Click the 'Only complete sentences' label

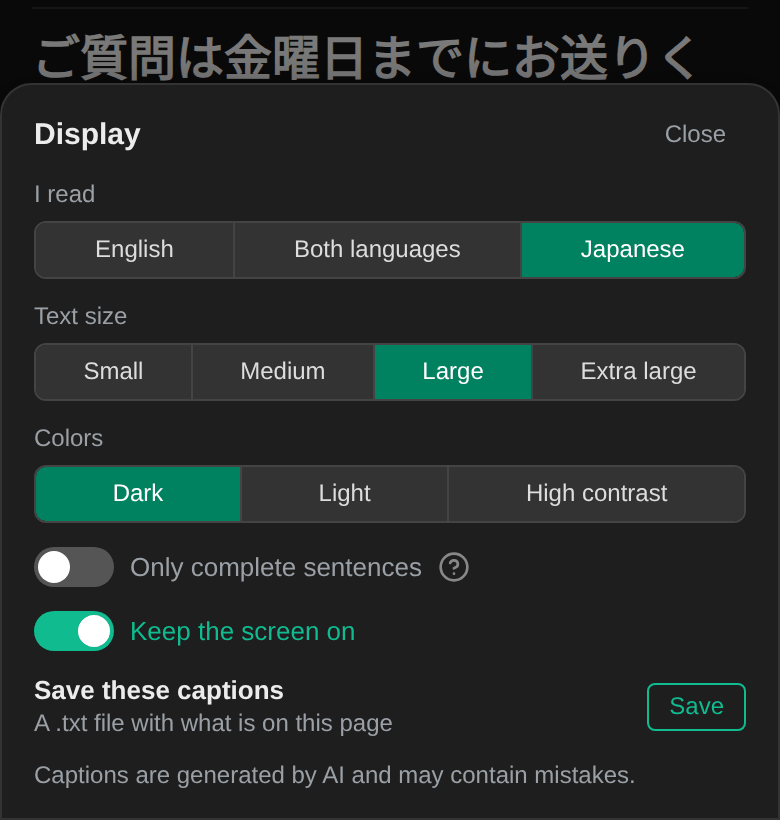click(276, 568)
